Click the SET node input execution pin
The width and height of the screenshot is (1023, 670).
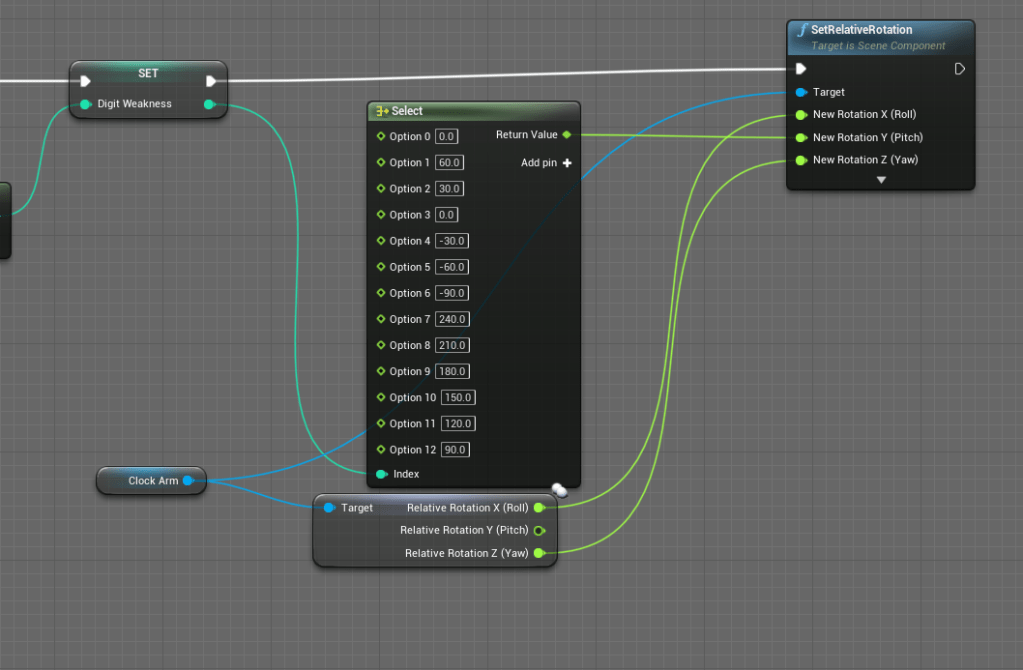pyautogui.click(x=86, y=81)
